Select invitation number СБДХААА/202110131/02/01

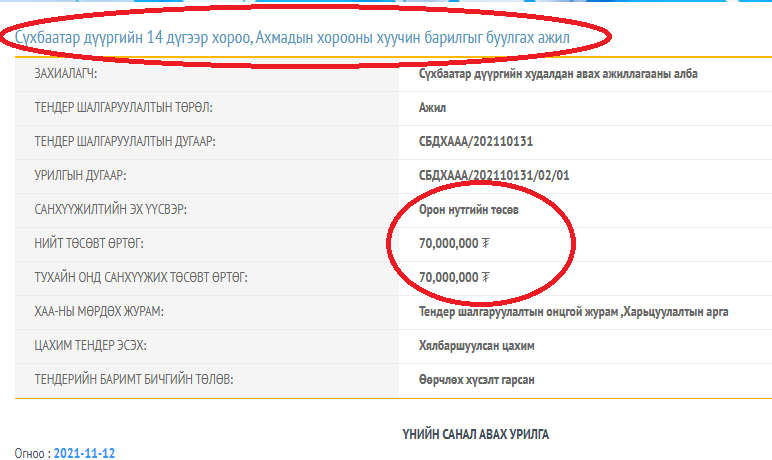[x=494, y=175]
